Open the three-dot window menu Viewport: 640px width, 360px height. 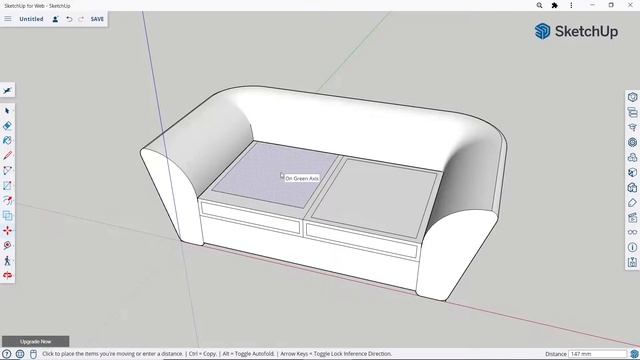[571, 5]
